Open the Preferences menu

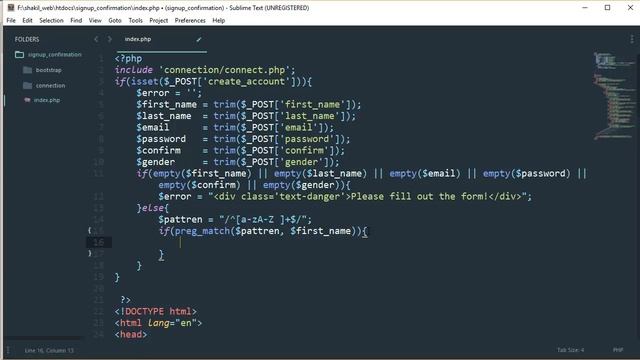(190, 20)
